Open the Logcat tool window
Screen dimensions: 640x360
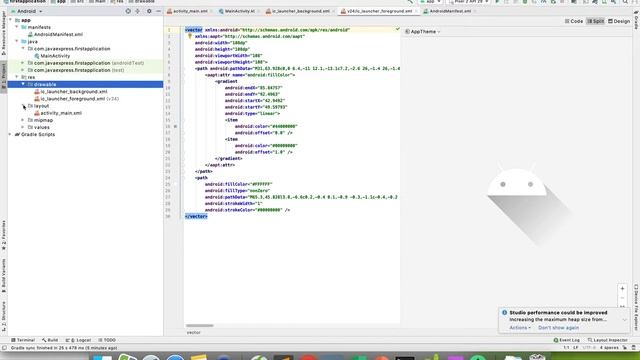click(x=78, y=340)
